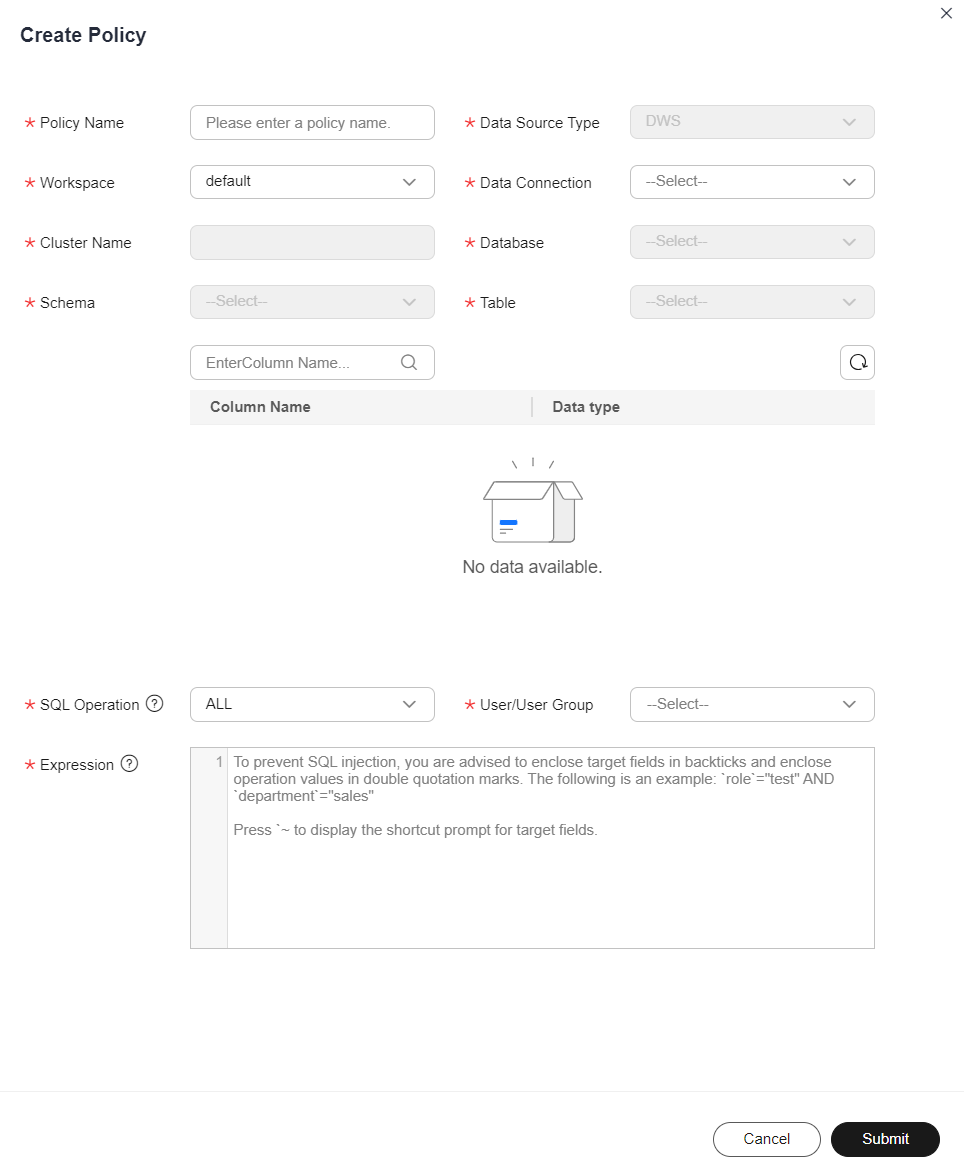The image size is (964, 1173).
Task: Cancel policy creation
Action: click(x=767, y=1139)
